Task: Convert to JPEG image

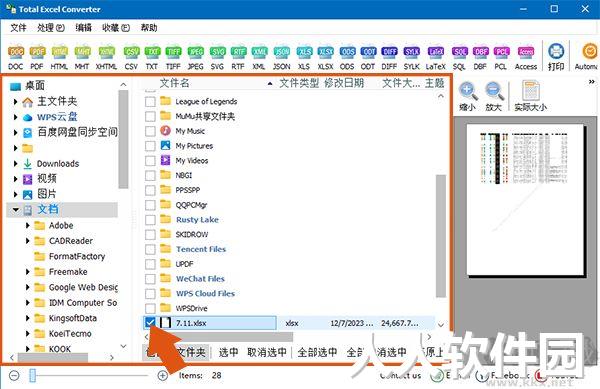Action: tap(196, 57)
